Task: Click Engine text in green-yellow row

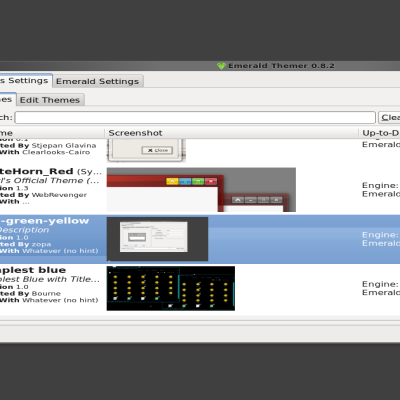Action: 381,235
